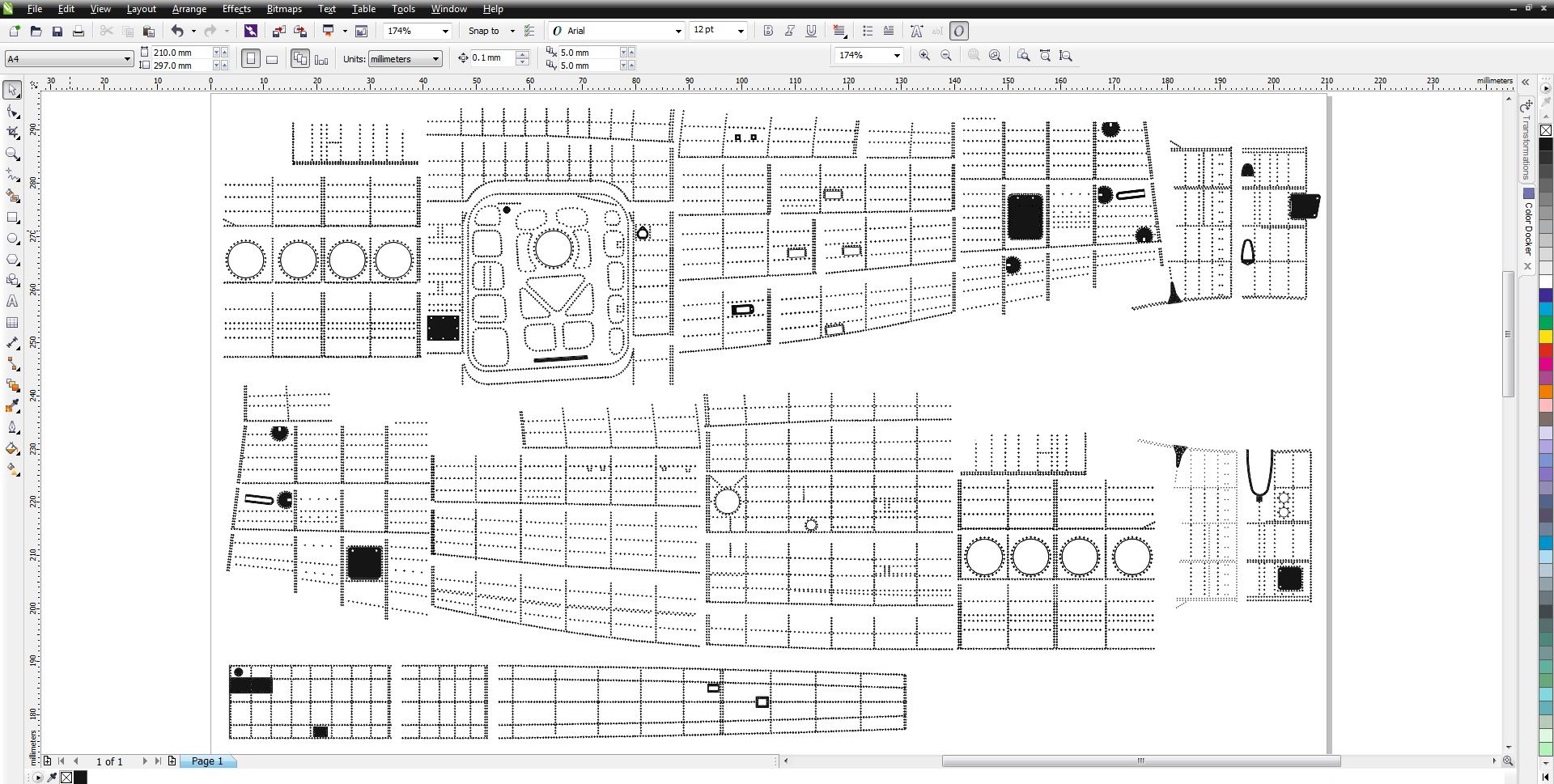1554x784 pixels.
Task: Open the Units millimeters dropdown
Action: tap(435, 59)
